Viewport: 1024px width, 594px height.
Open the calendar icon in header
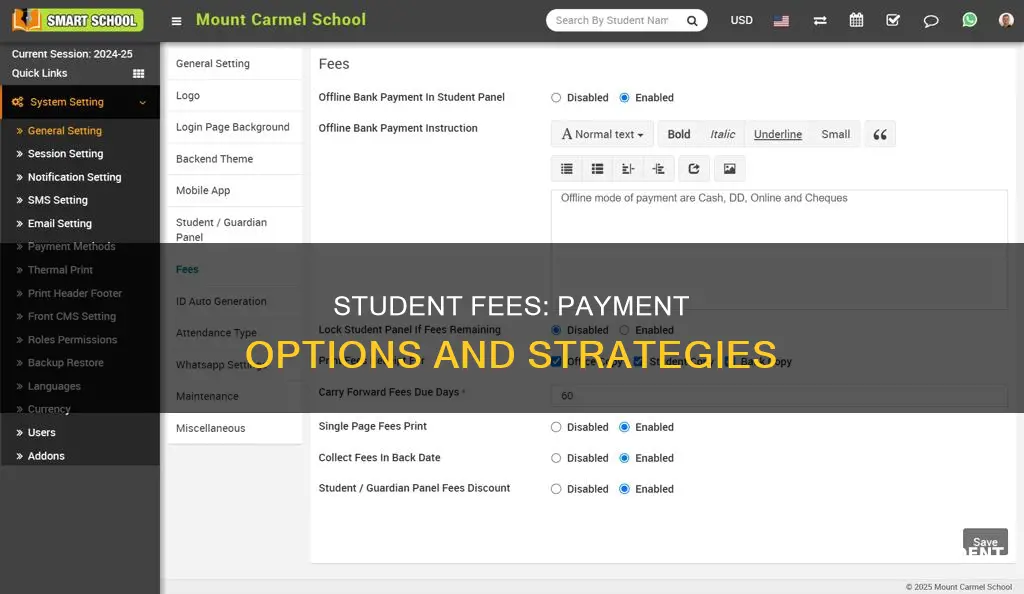tap(856, 20)
